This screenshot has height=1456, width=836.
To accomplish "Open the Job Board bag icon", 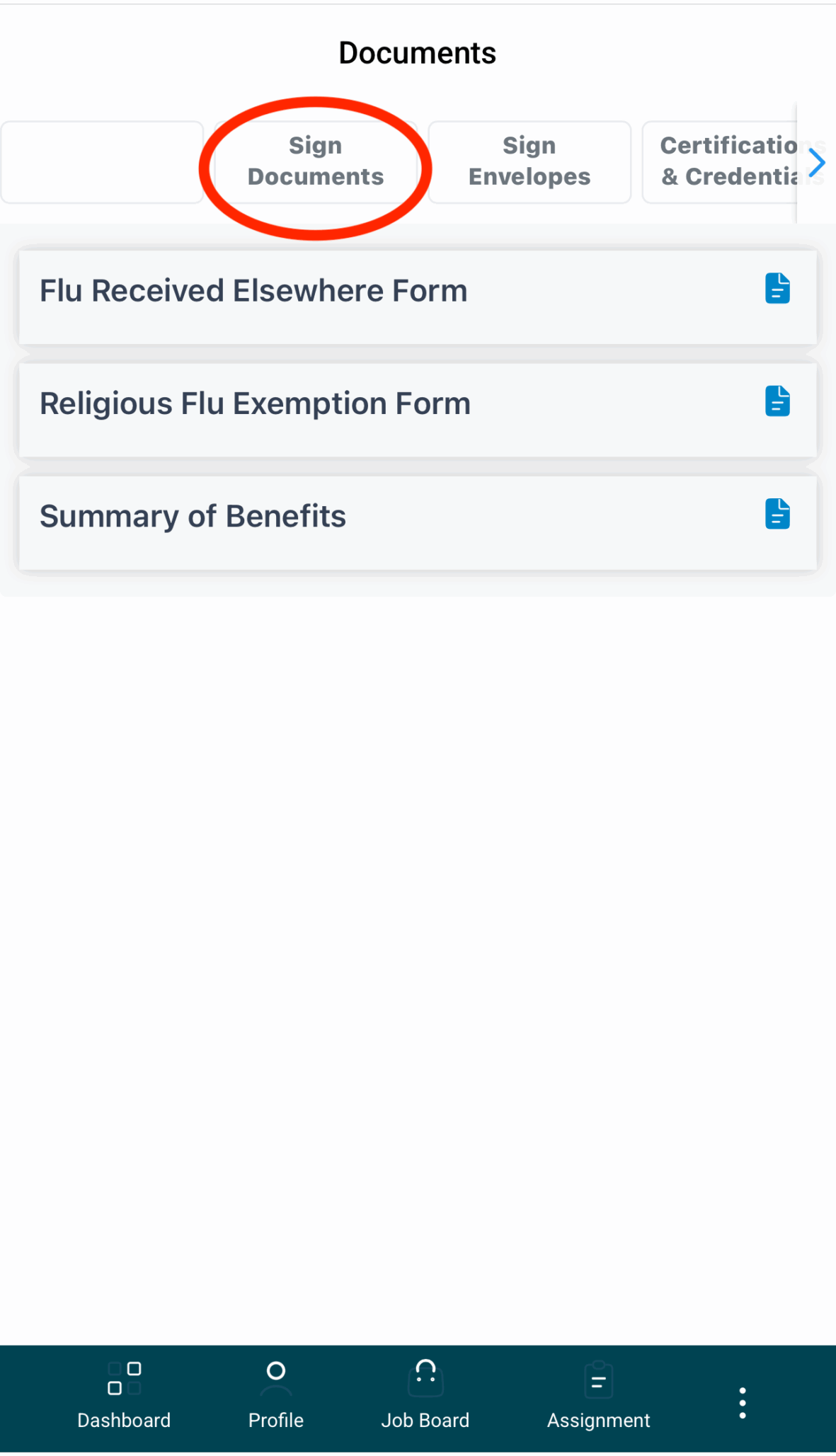I will (425, 1377).
